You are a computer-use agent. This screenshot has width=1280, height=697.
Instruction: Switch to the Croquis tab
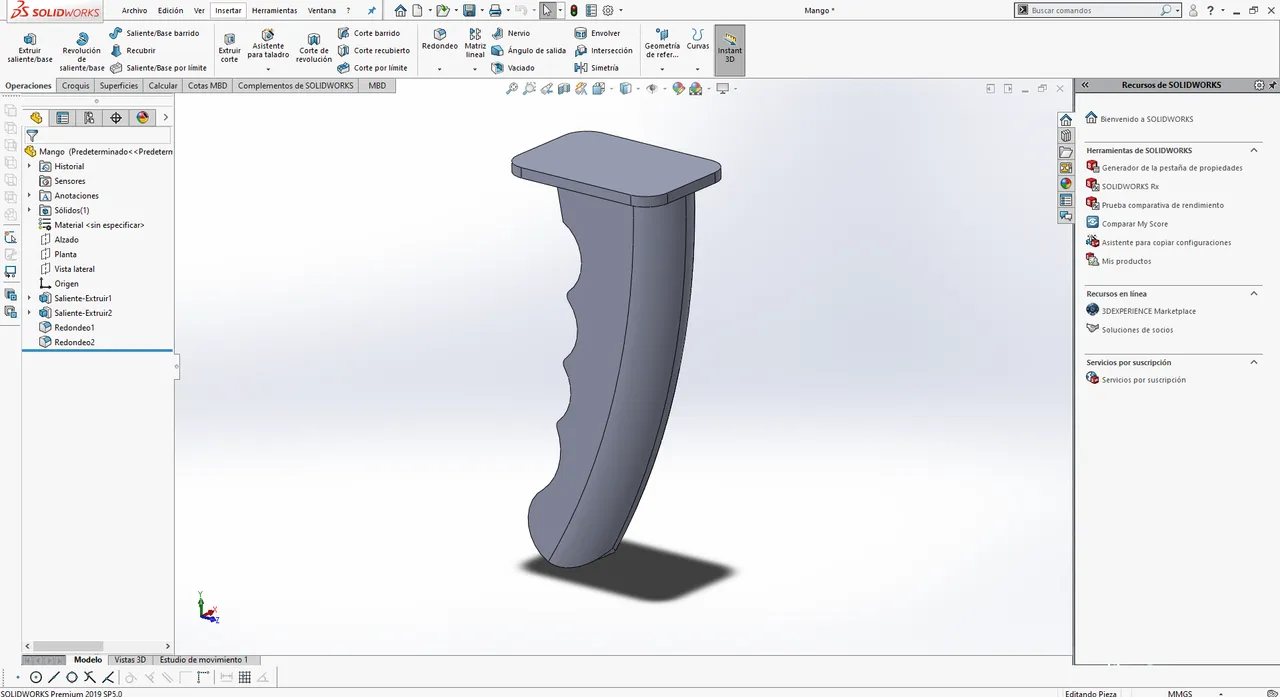[x=75, y=86]
